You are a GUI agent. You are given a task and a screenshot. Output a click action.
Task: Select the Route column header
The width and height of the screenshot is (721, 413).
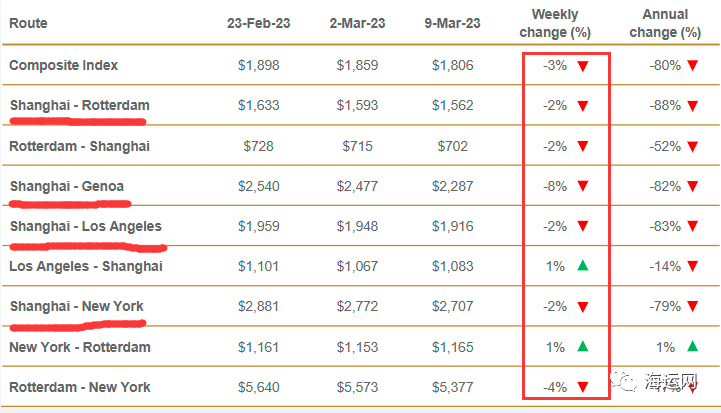click(x=28, y=23)
